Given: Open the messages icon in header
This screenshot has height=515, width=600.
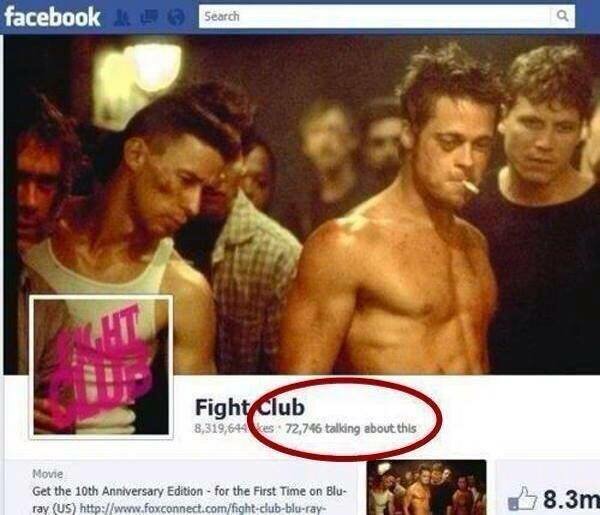Looking at the screenshot, I should click(x=149, y=17).
